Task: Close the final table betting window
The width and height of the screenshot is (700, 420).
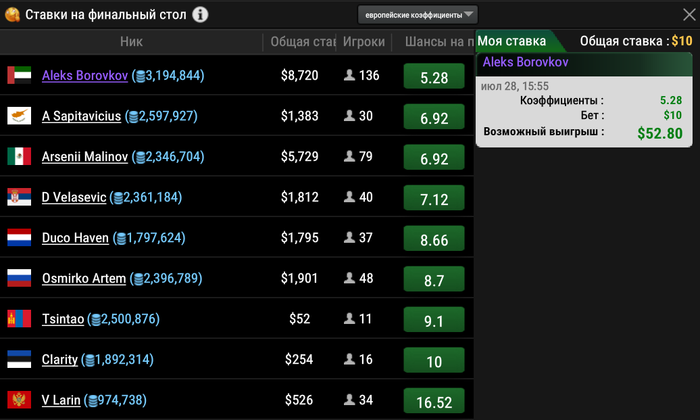Action: coord(689,15)
